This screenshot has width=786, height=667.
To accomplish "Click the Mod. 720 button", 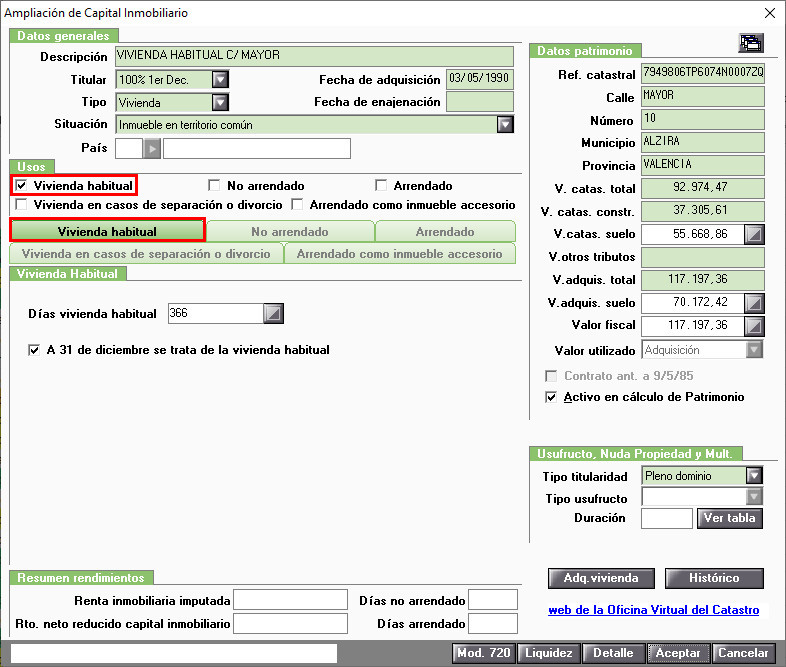I will pyautogui.click(x=484, y=653).
